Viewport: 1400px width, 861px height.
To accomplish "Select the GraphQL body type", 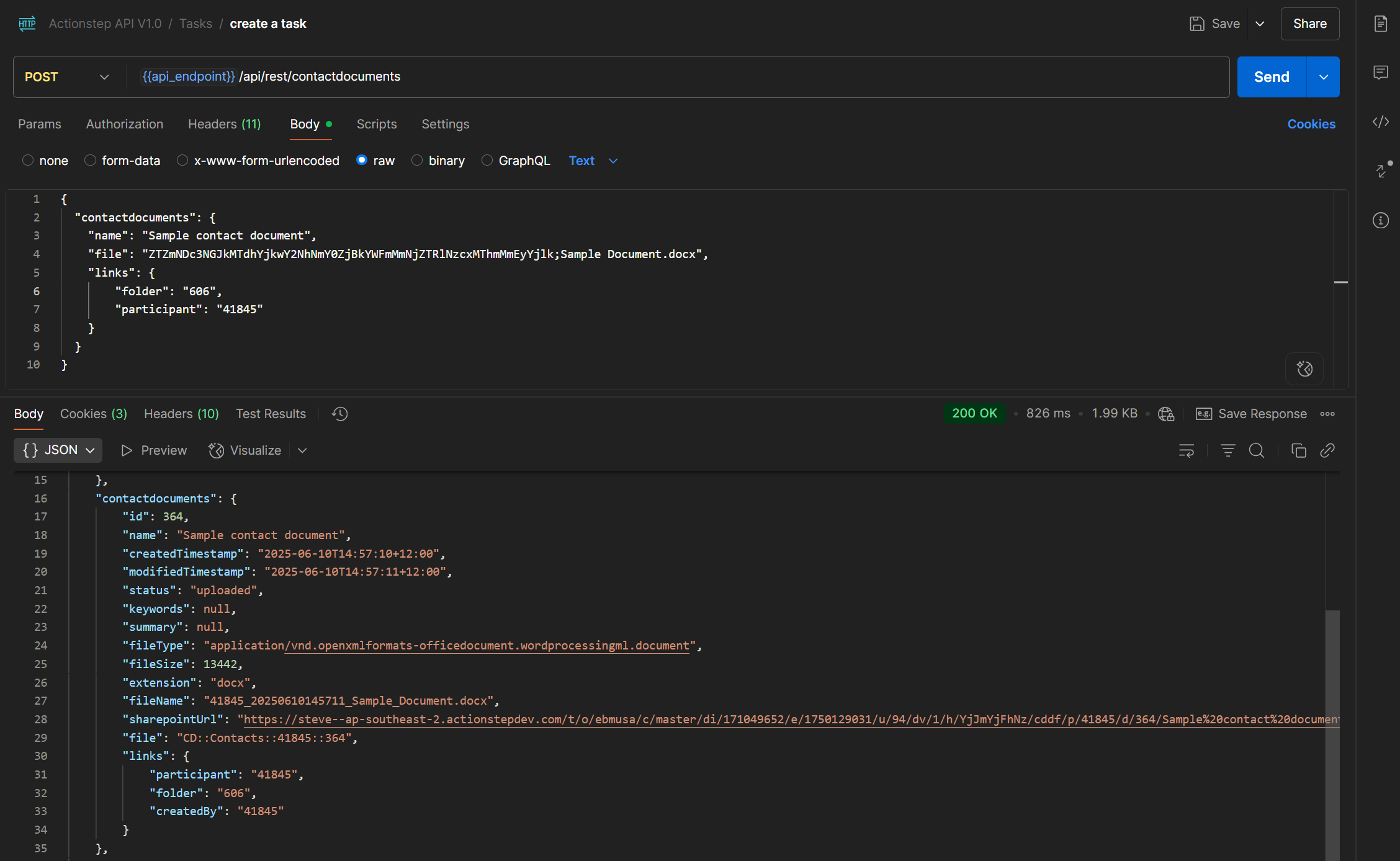I will click(487, 160).
